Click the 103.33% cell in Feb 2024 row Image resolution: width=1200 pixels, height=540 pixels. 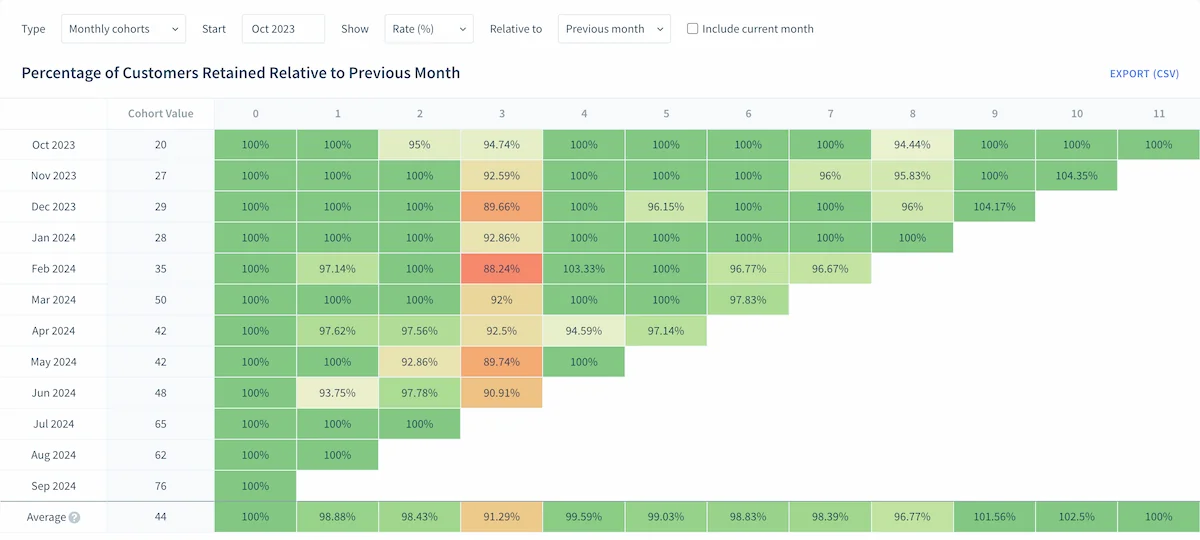coord(584,269)
